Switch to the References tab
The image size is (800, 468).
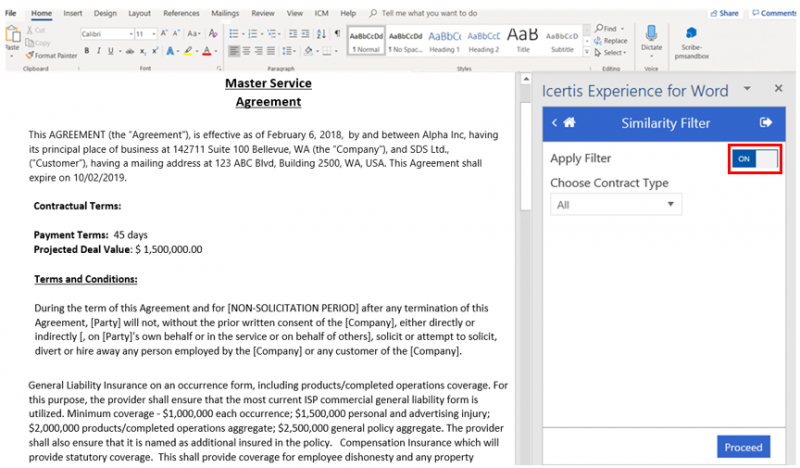181,13
